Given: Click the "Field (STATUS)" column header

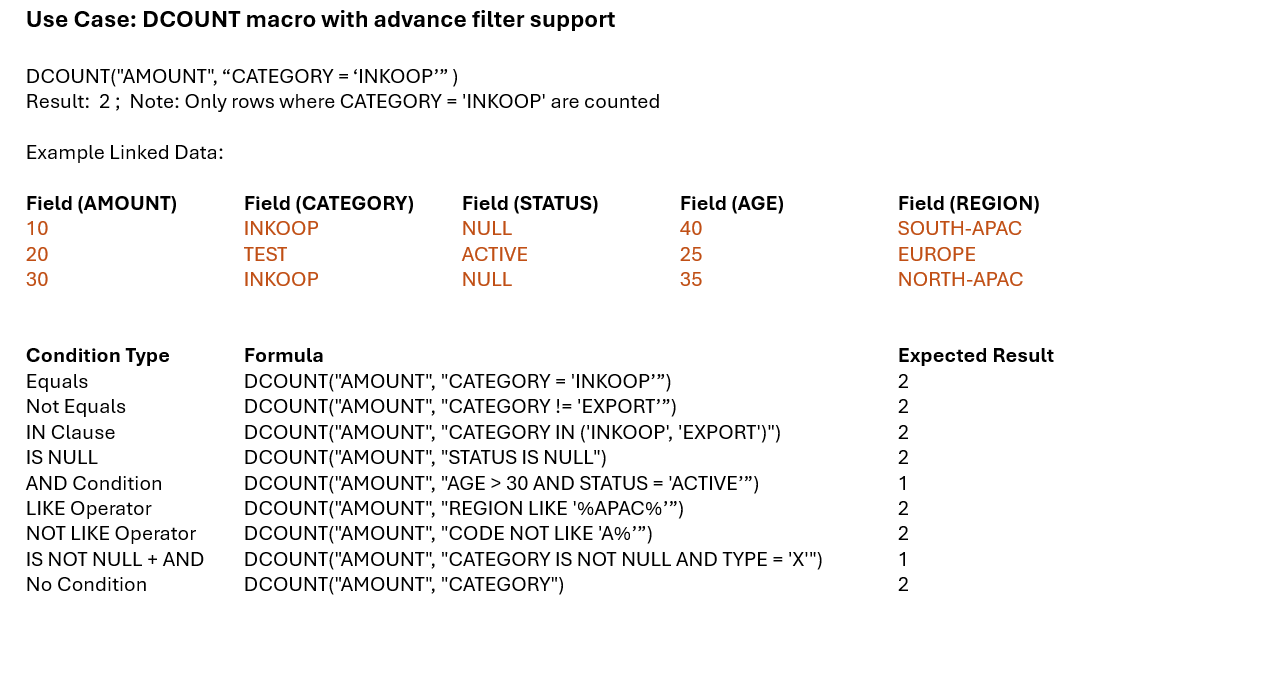Looking at the screenshot, I should [x=530, y=203].
